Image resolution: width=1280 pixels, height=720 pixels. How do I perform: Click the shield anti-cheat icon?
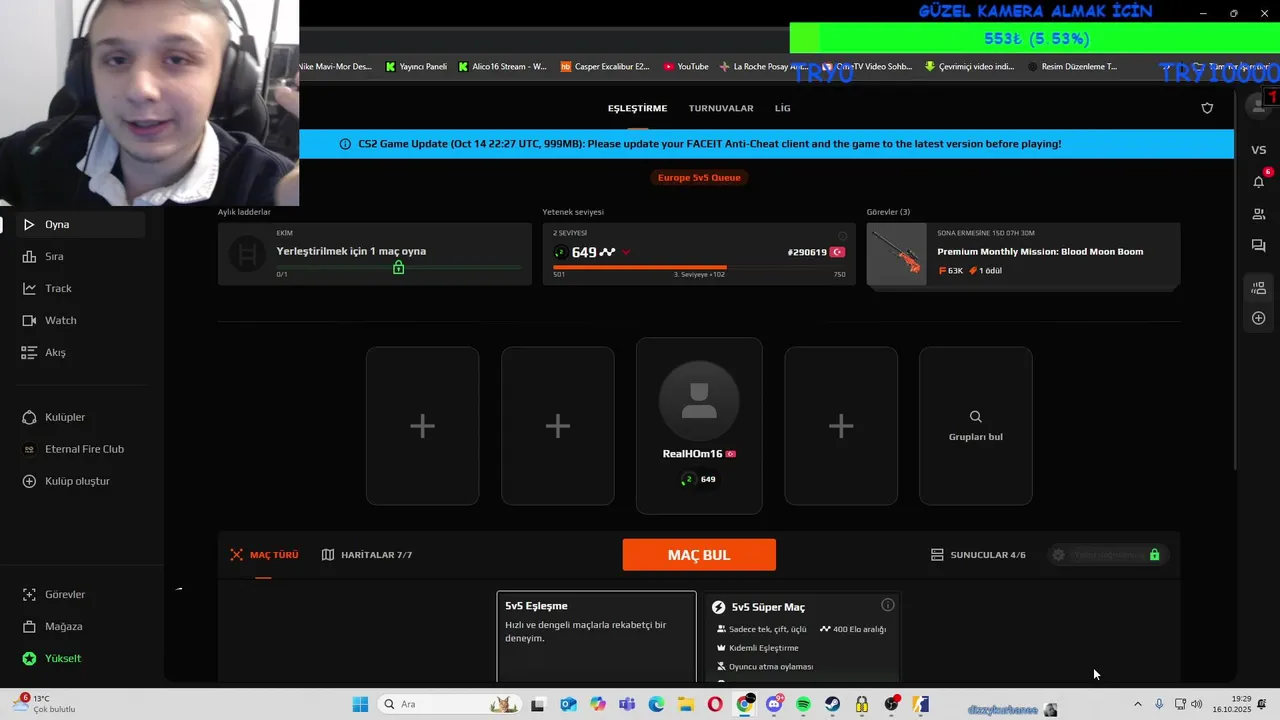(x=1207, y=108)
